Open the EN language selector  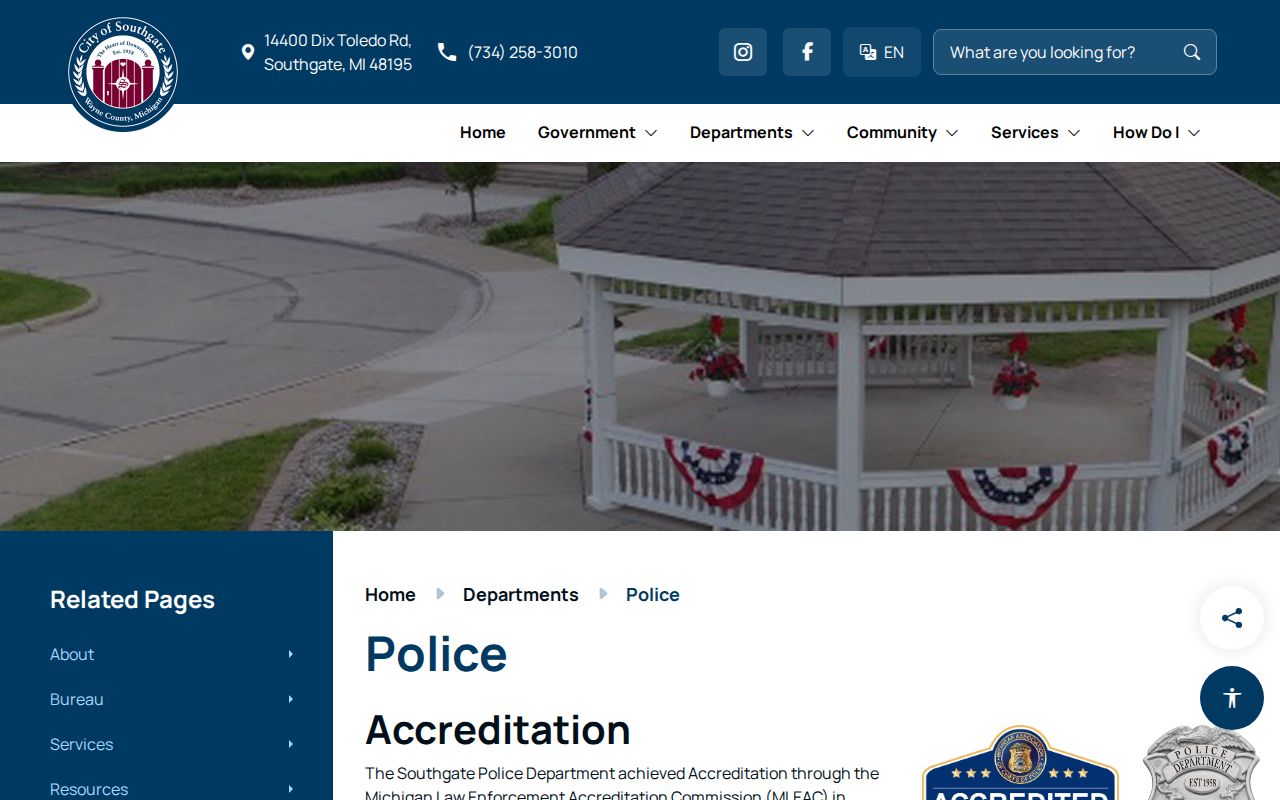pos(882,52)
